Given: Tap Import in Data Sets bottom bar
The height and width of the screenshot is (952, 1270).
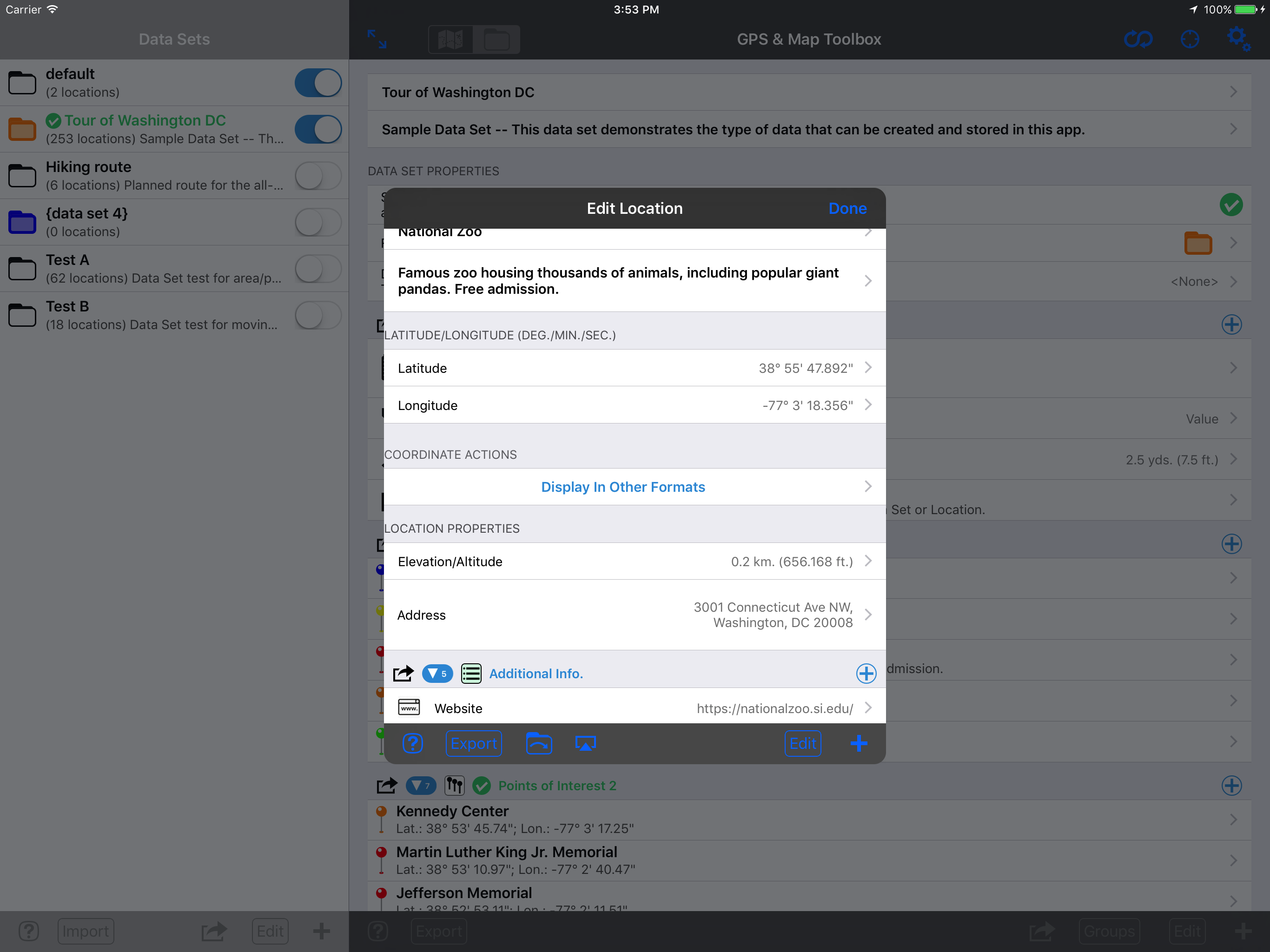Looking at the screenshot, I should [86, 931].
